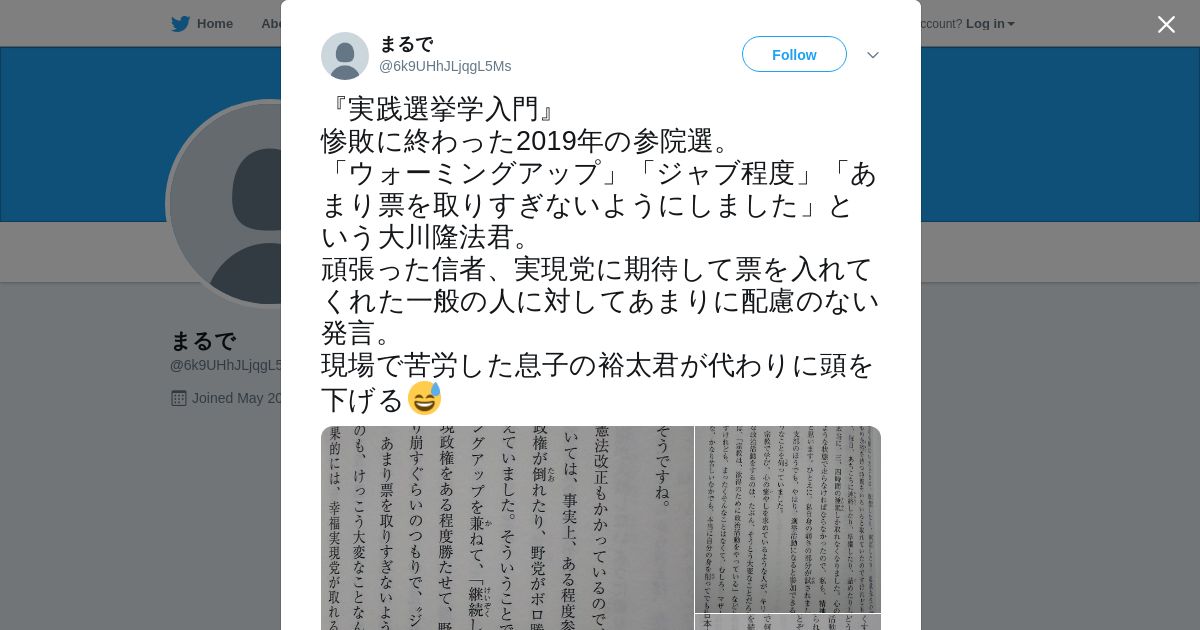This screenshot has height=630, width=1200.
Task: Click the profile page @6k9UHhJLjqgL handle
Action: pos(225,365)
